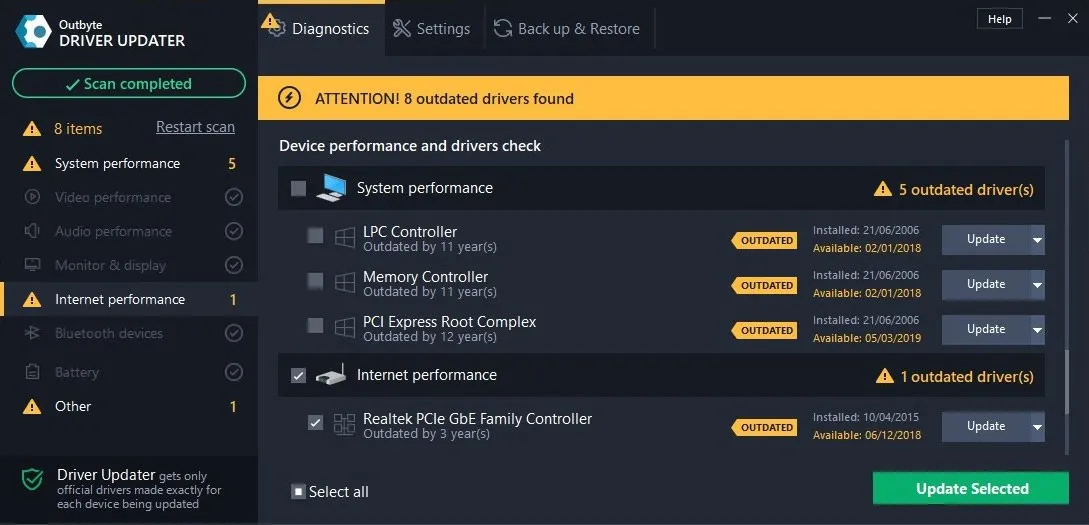Click the checkmark circle beside Bluetooth devices
The height and width of the screenshot is (525, 1089).
pyautogui.click(x=234, y=333)
